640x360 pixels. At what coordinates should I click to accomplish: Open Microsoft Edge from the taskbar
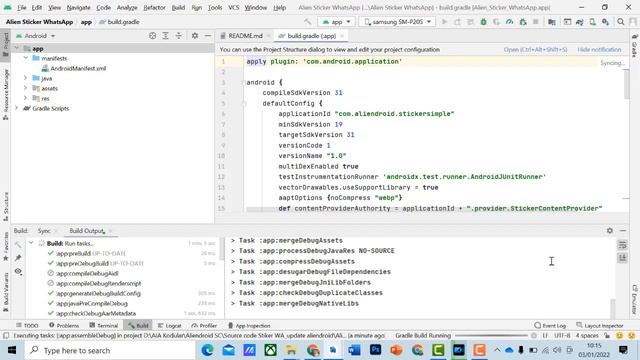[x=207, y=350]
